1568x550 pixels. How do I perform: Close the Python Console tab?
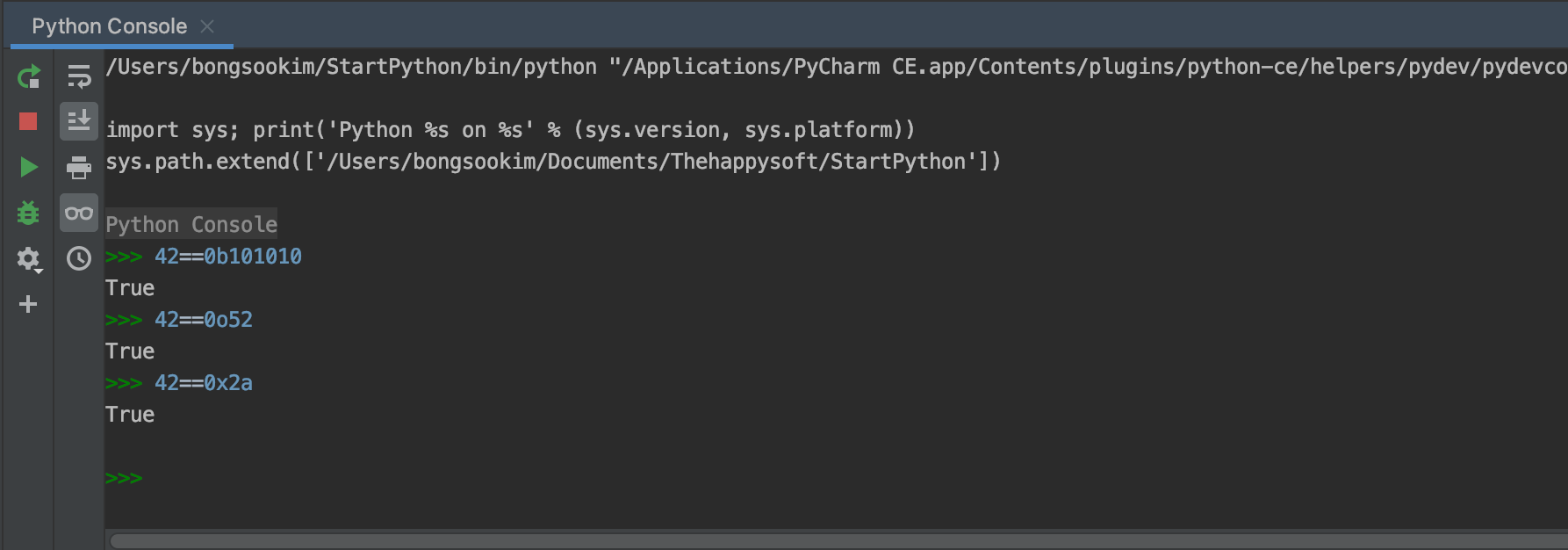click(207, 26)
